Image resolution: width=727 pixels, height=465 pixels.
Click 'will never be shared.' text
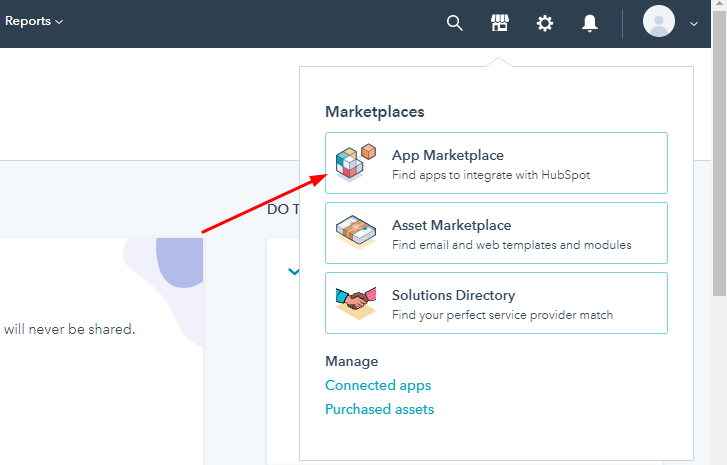[x=70, y=329]
